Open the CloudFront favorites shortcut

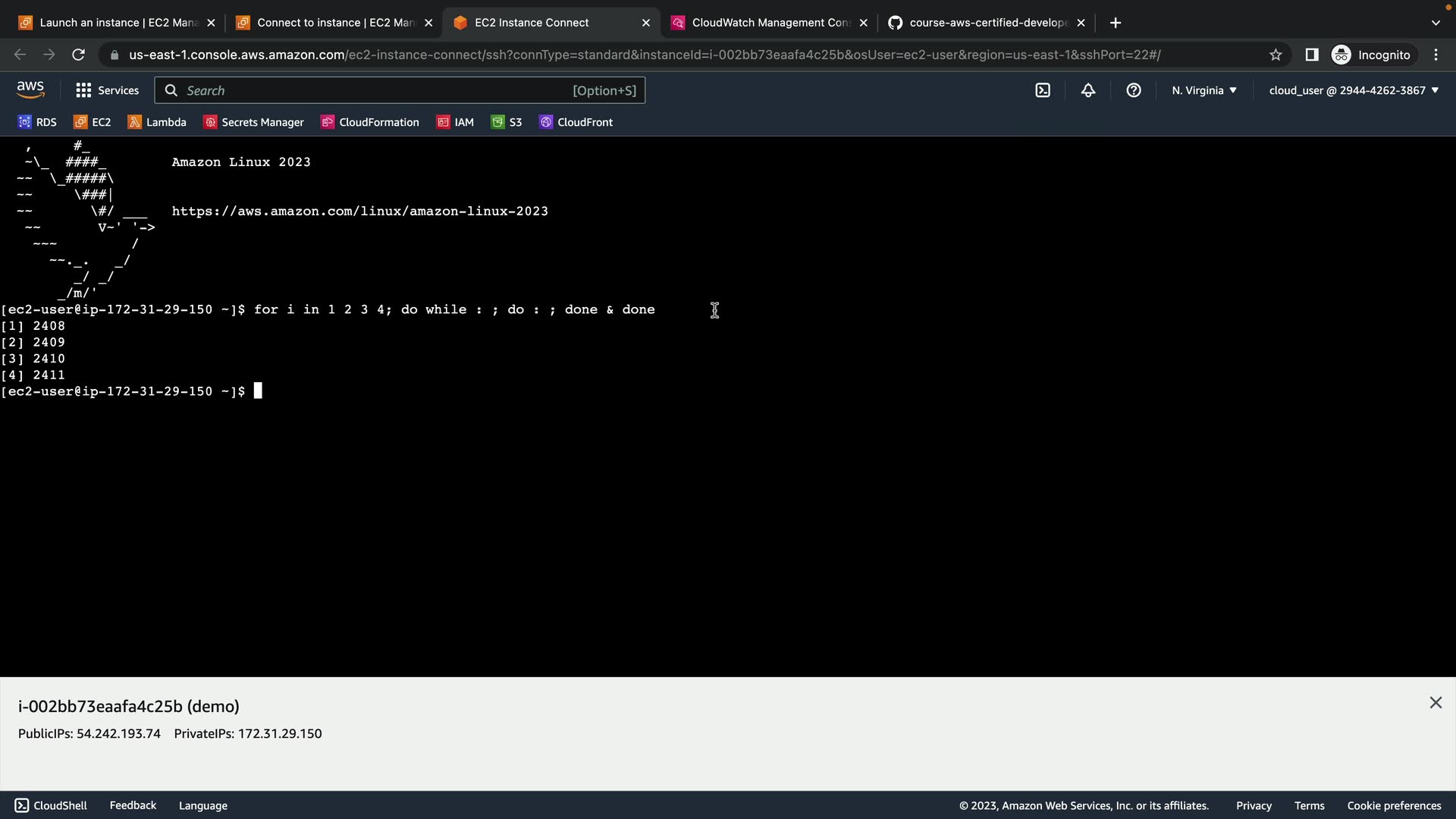576,122
